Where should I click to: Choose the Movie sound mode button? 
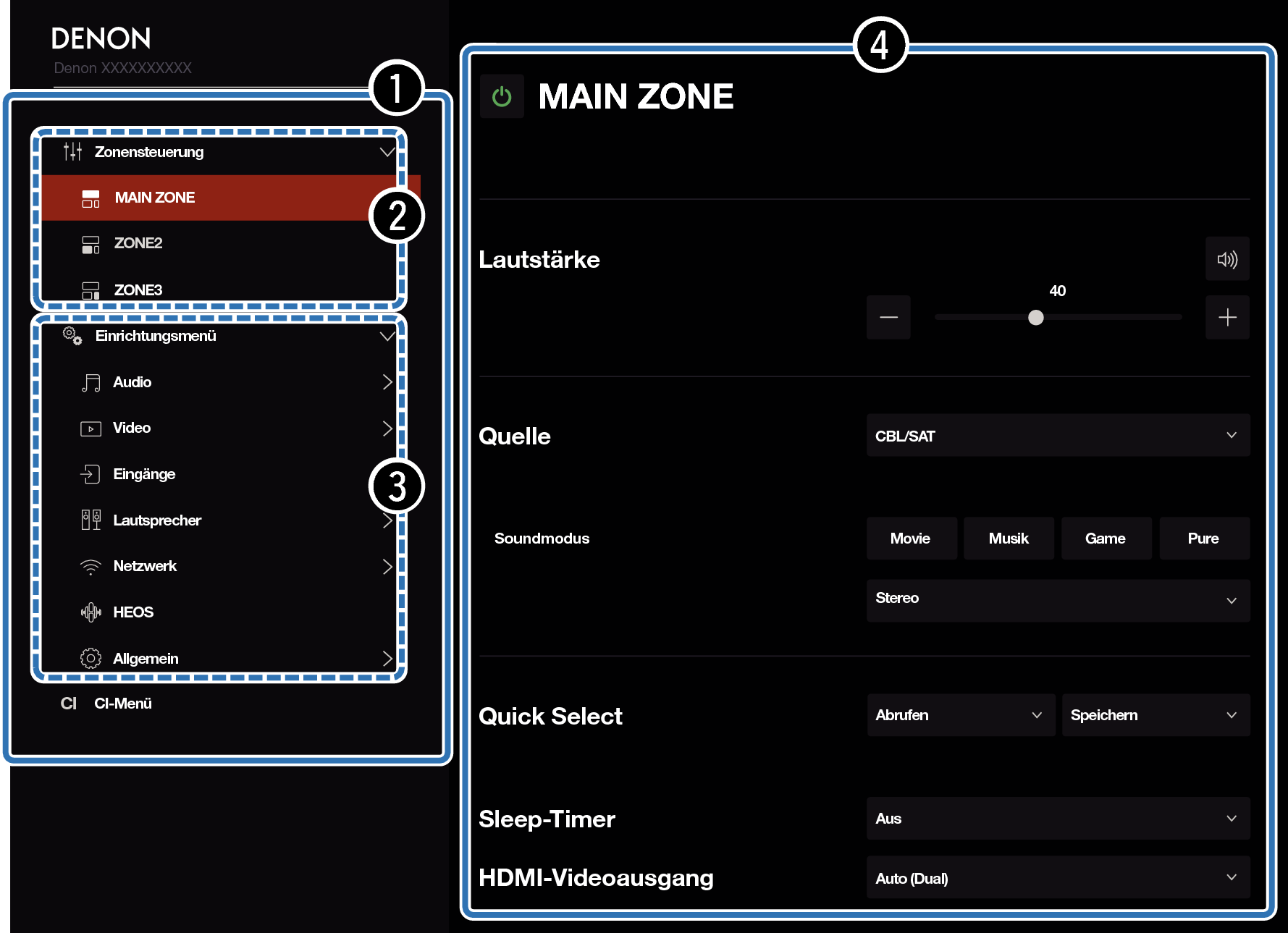pyautogui.click(x=910, y=539)
